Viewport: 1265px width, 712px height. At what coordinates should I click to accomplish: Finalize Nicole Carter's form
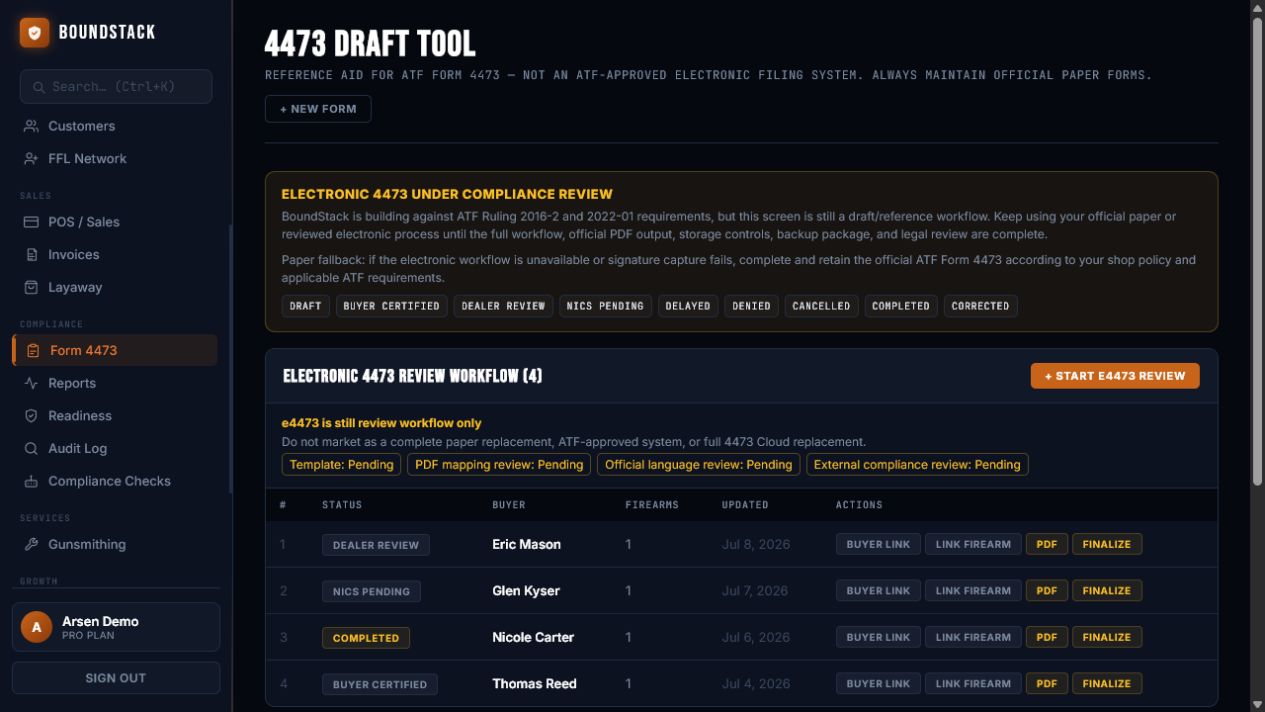[x=1107, y=637]
